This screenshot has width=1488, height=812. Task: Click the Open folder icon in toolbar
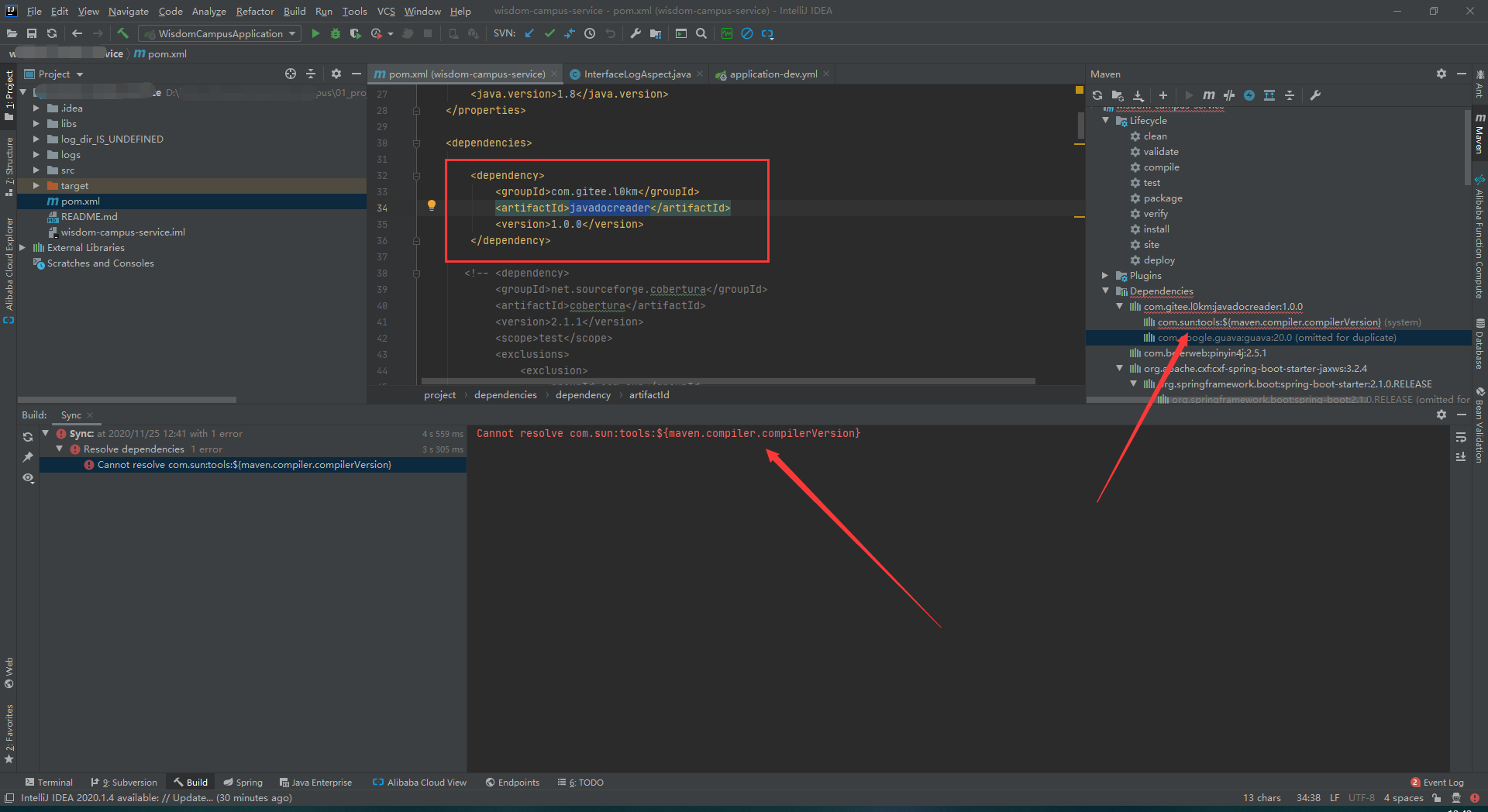click(x=12, y=33)
